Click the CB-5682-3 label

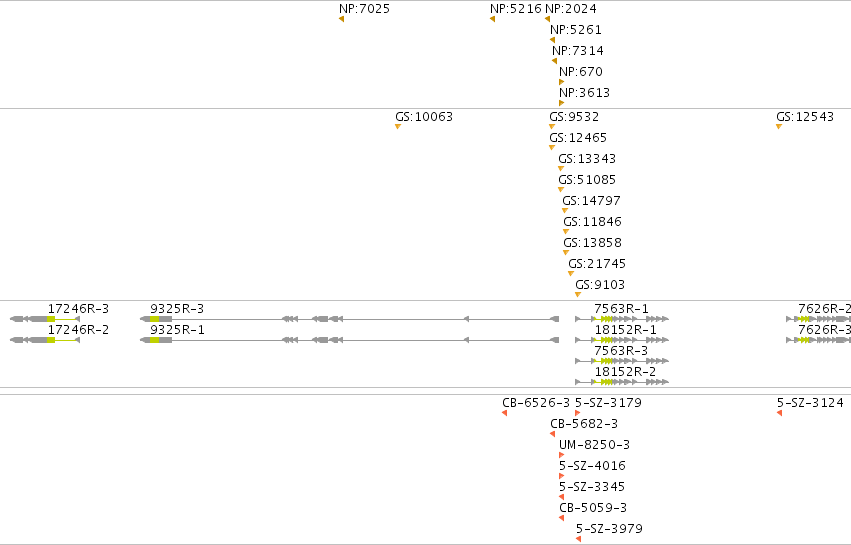point(584,424)
